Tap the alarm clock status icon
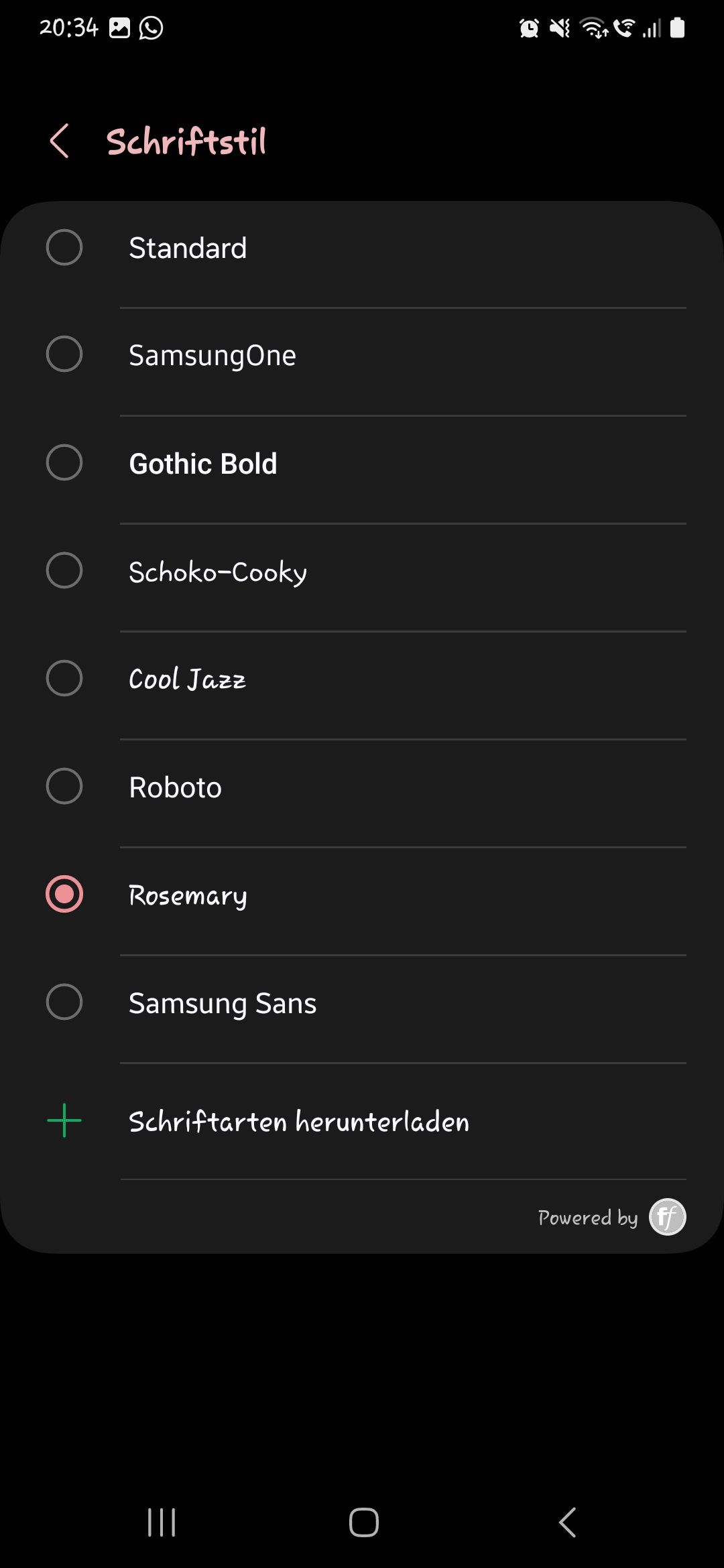The image size is (724, 1568). tap(529, 28)
